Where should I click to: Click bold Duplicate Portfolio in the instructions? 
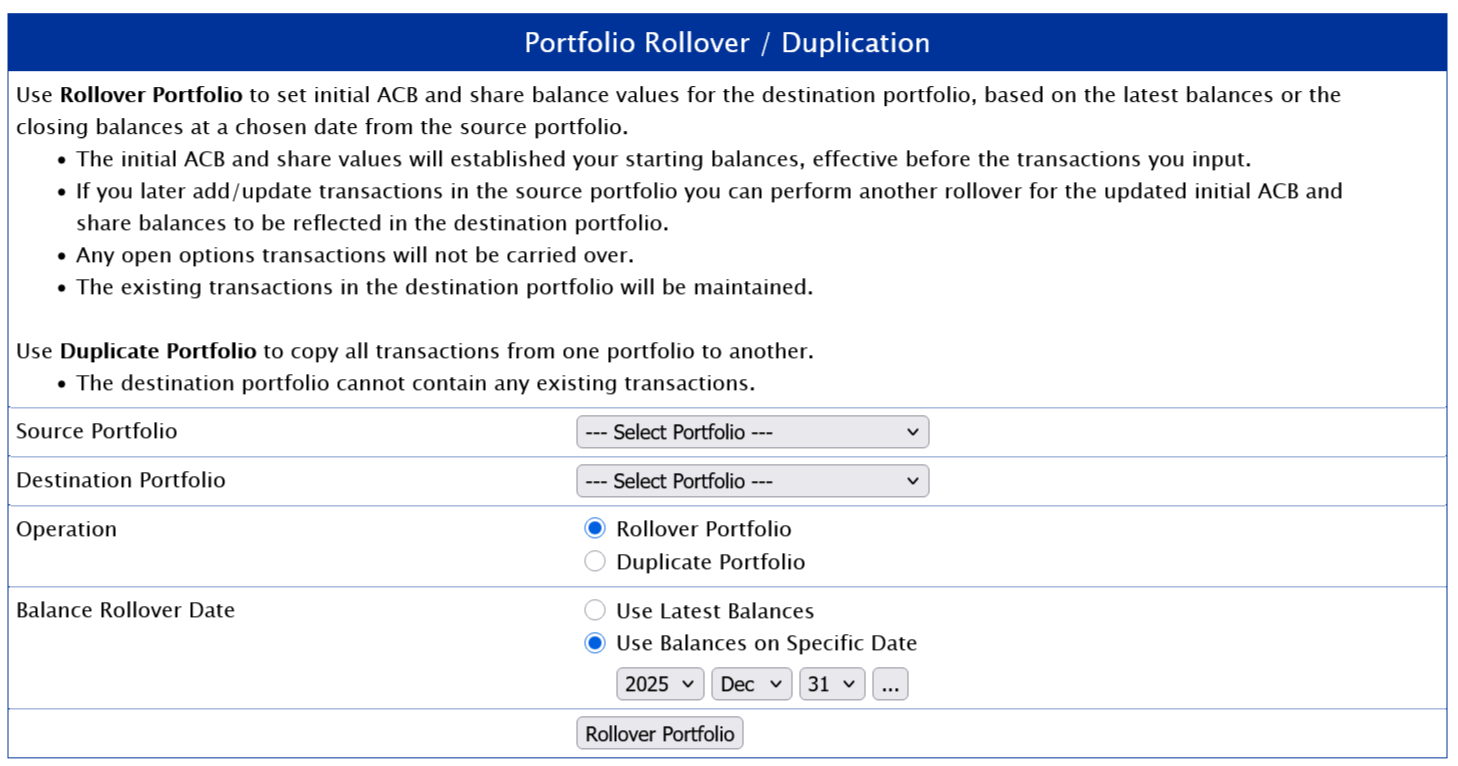pyautogui.click(x=158, y=351)
